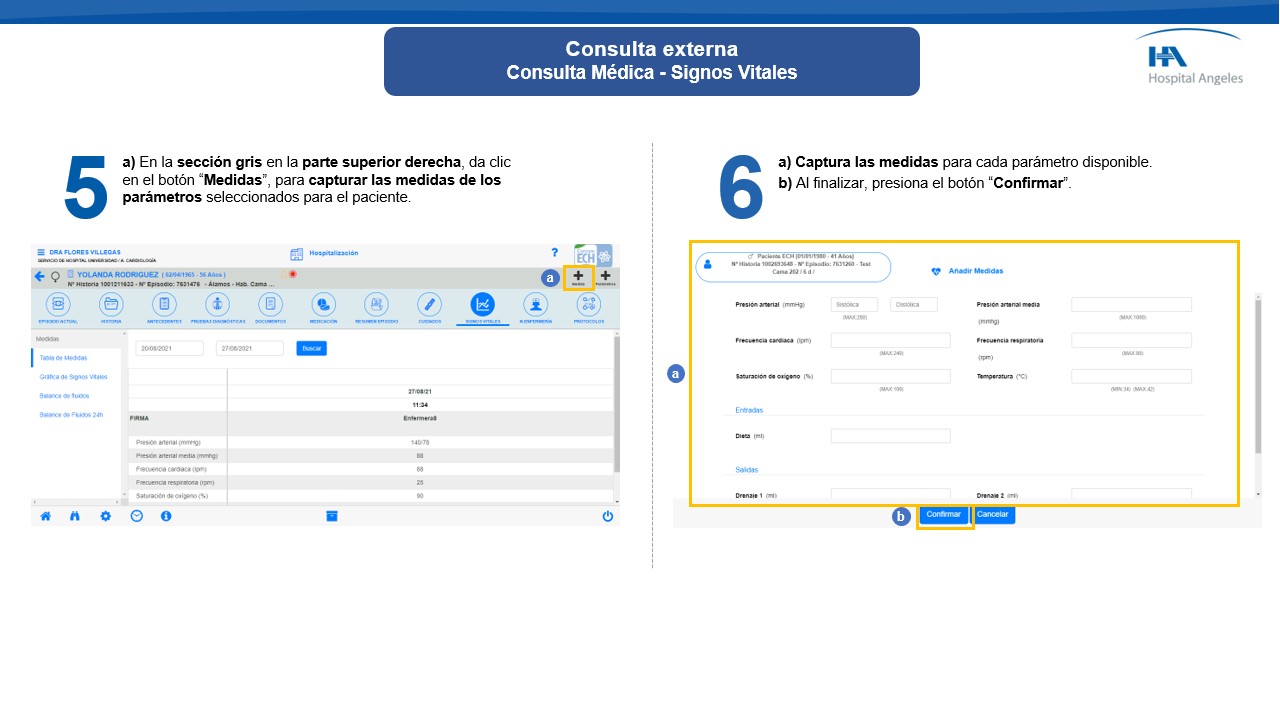1280x720 pixels.
Task: Click the back arrow beside patient name
Action: pyautogui.click(x=40, y=276)
